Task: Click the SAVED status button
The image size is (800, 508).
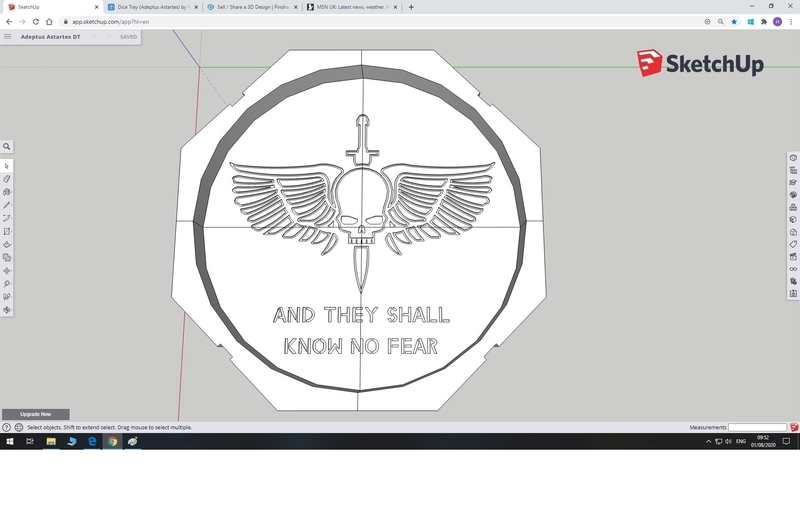Action: point(128,37)
